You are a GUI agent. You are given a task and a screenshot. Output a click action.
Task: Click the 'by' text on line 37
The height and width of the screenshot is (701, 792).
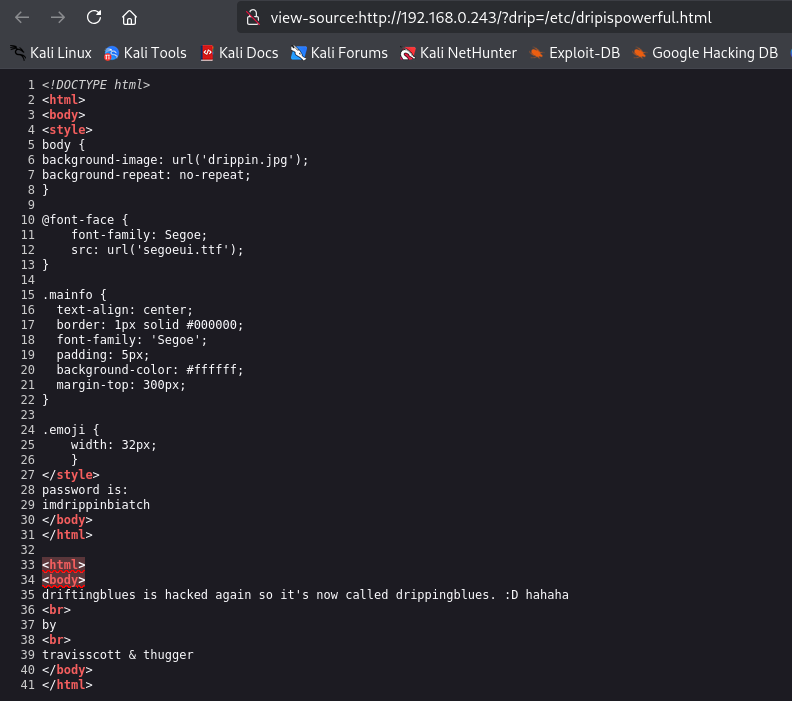[x=49, y=625]
